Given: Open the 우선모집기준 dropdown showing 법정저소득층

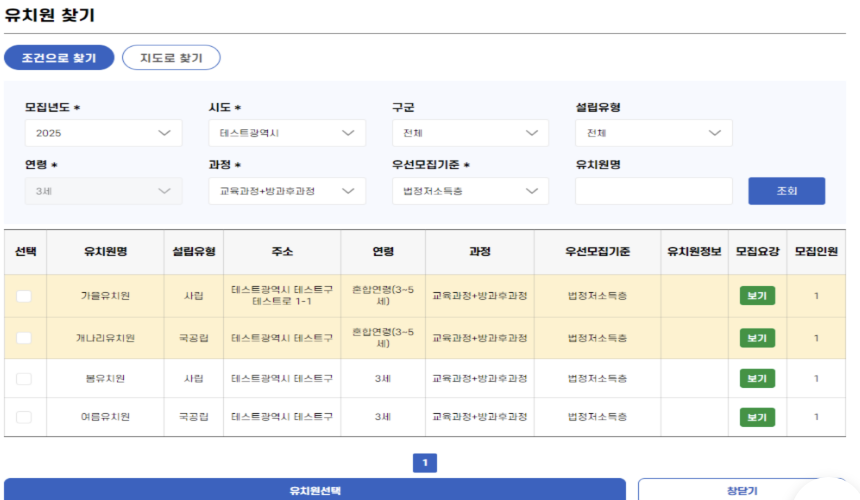Looking at the screenshot, I should pyautogui.click(x=470, y=191).
